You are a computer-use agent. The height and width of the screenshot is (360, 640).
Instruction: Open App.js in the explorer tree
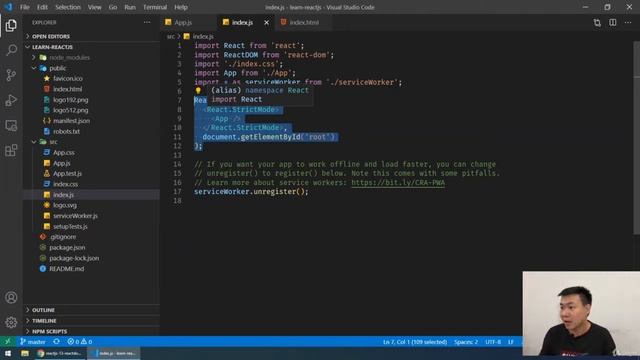[62, 163]
